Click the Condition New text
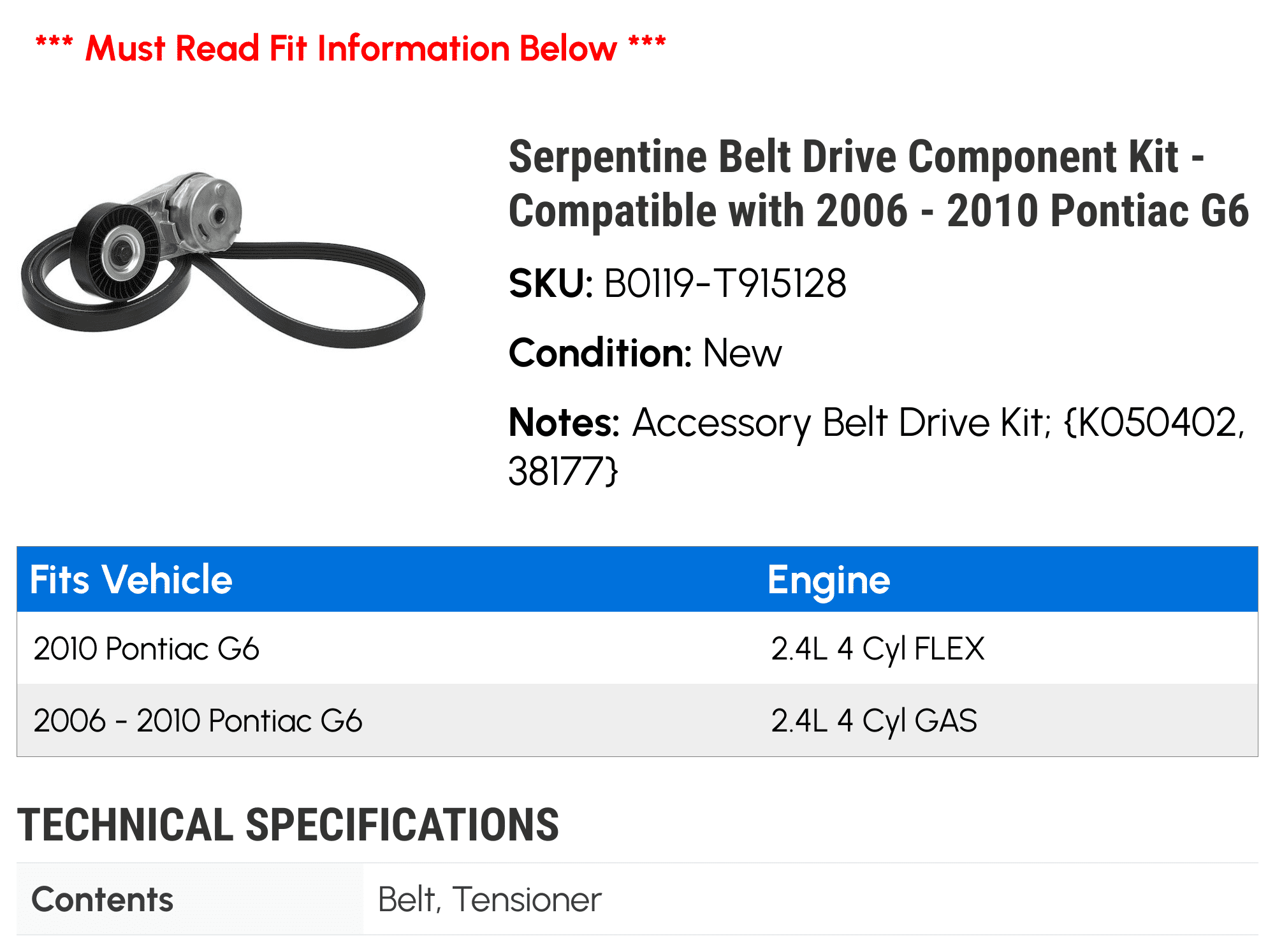The height and width of the screenshot is (952, 1275). coord(645,353)
